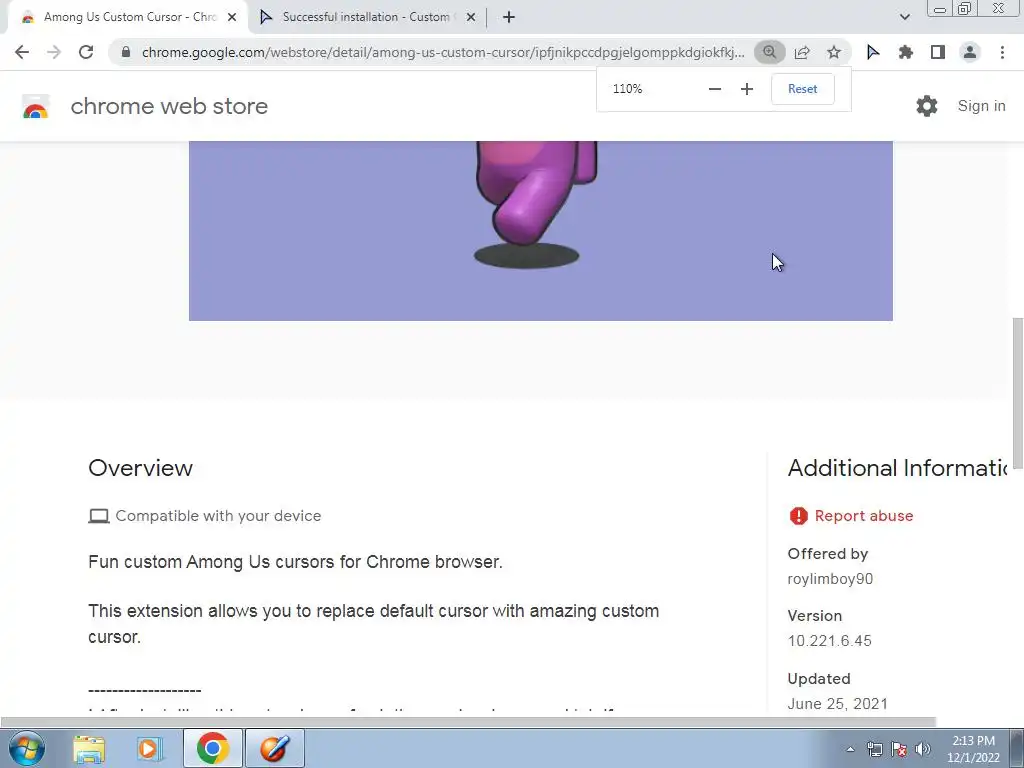The height and width of the screenshot is (768, 1024).
Task: Click the Chrome taskbar button
Action: (212, 748)
